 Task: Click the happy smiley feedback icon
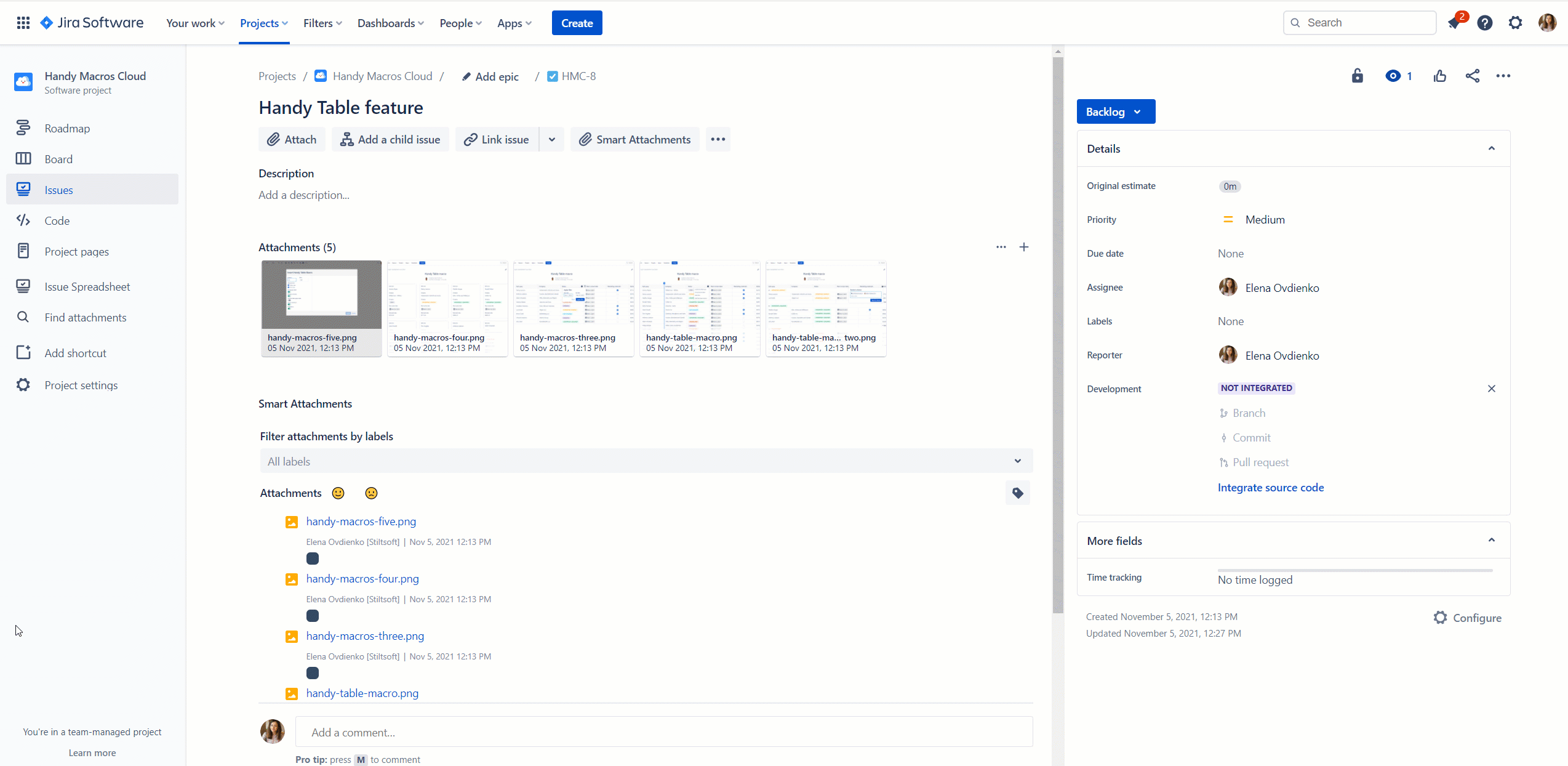(x=338, y=493)
